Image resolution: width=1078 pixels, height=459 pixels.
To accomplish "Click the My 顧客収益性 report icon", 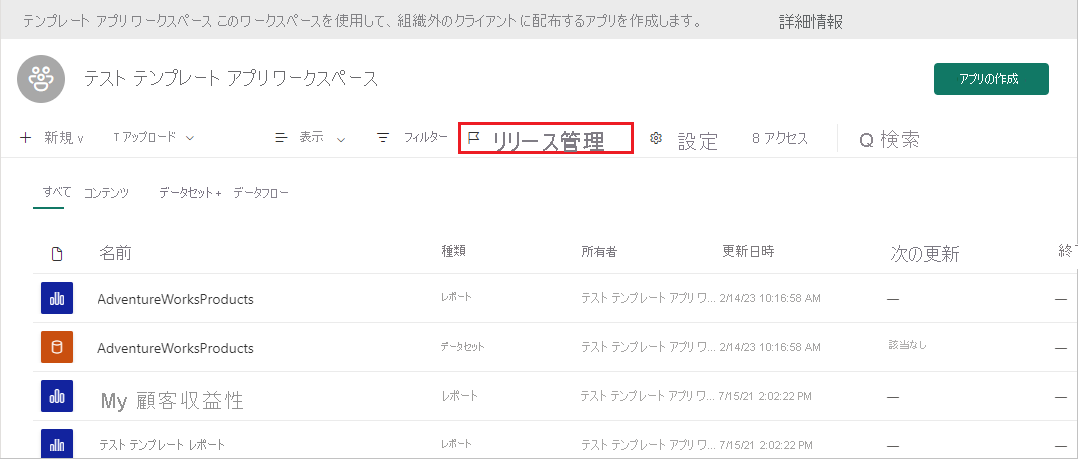I will coord(57,396).
